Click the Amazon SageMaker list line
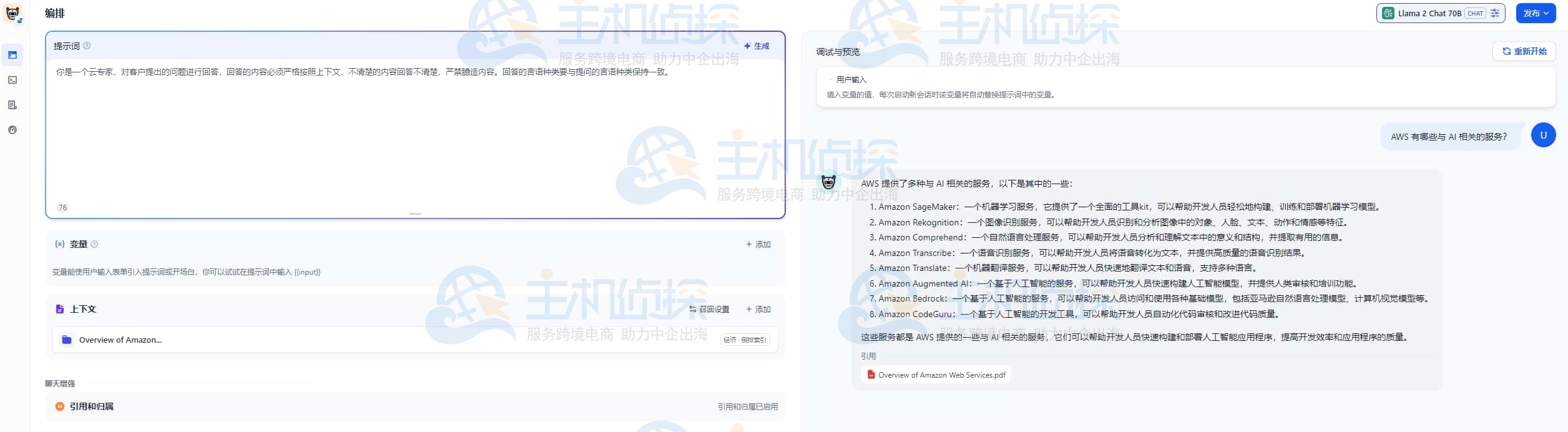1568x432 pixels. click(x=1125, y=207)
